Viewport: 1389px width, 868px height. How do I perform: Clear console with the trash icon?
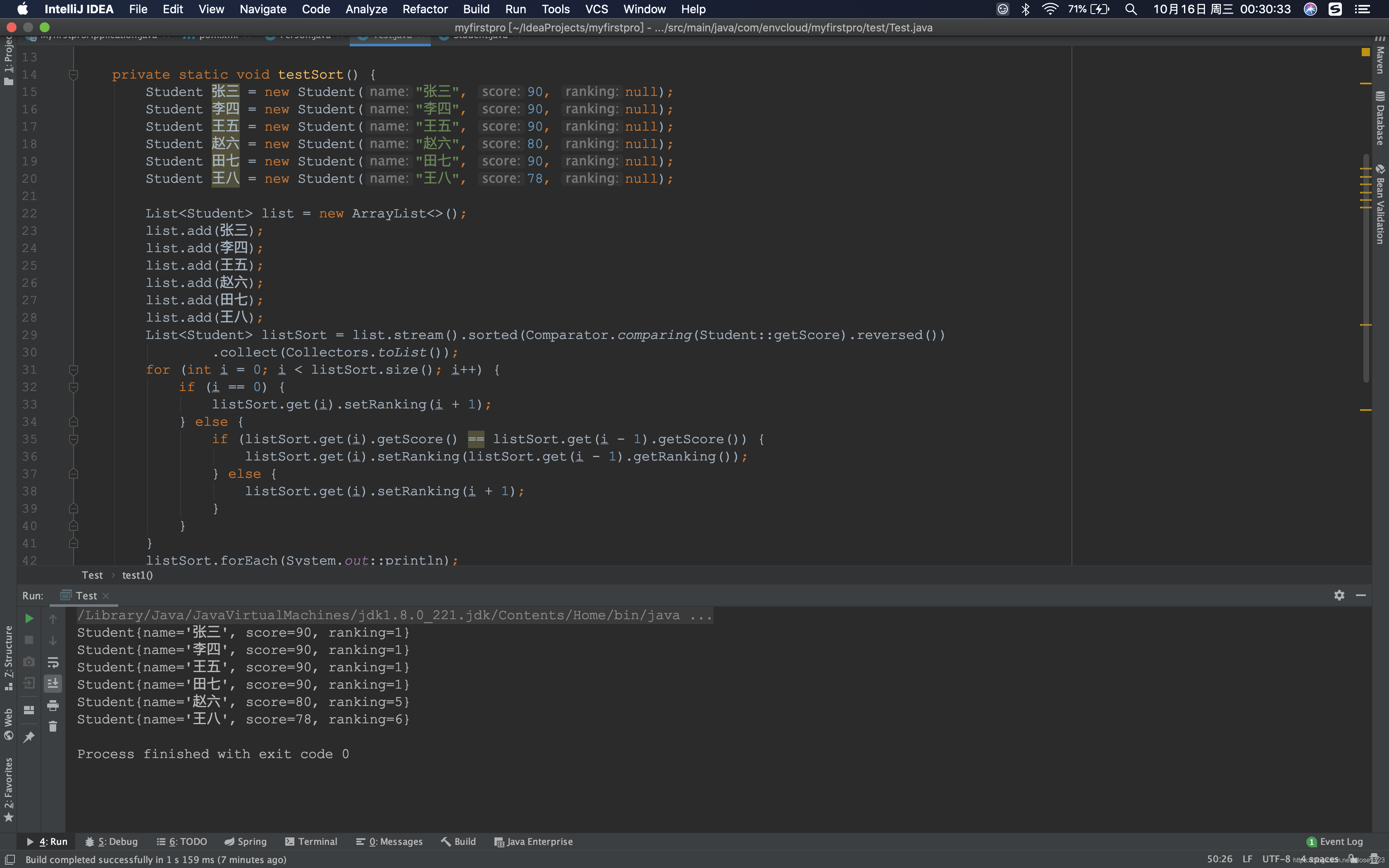click(53, 727)
